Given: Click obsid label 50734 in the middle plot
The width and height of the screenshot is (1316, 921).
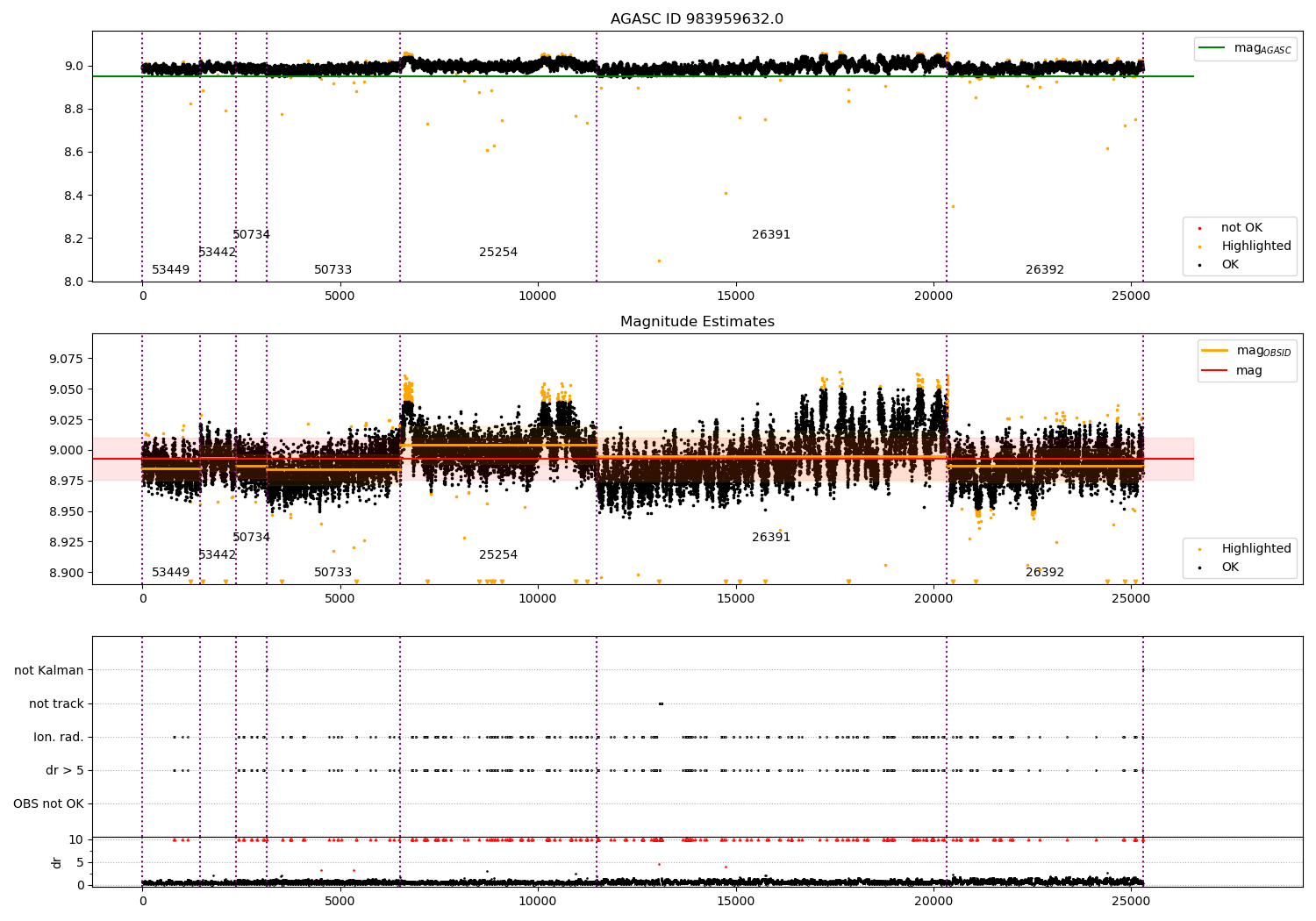Looking at the screenshot, I should point(251,538).
